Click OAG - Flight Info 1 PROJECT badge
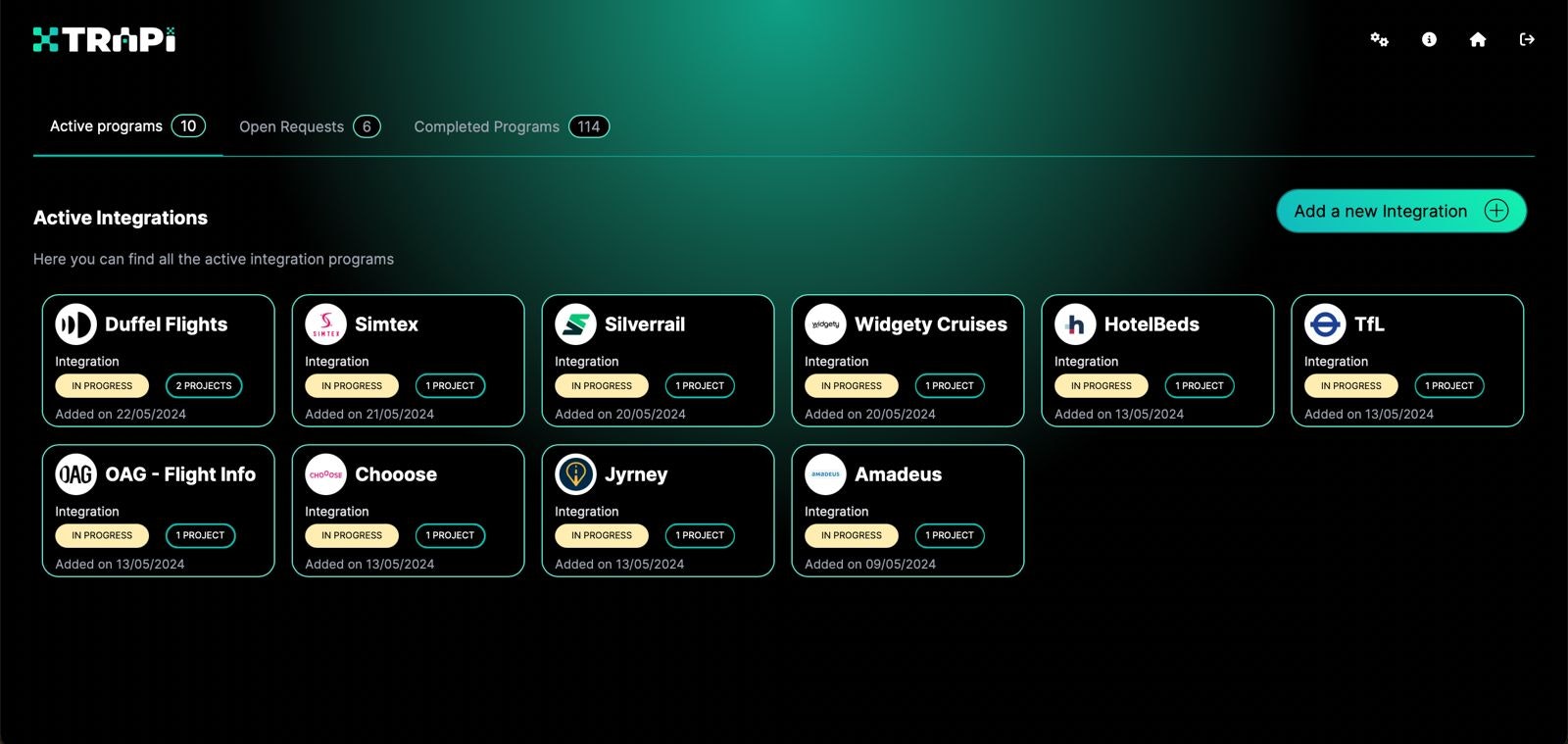 [200, 535]
